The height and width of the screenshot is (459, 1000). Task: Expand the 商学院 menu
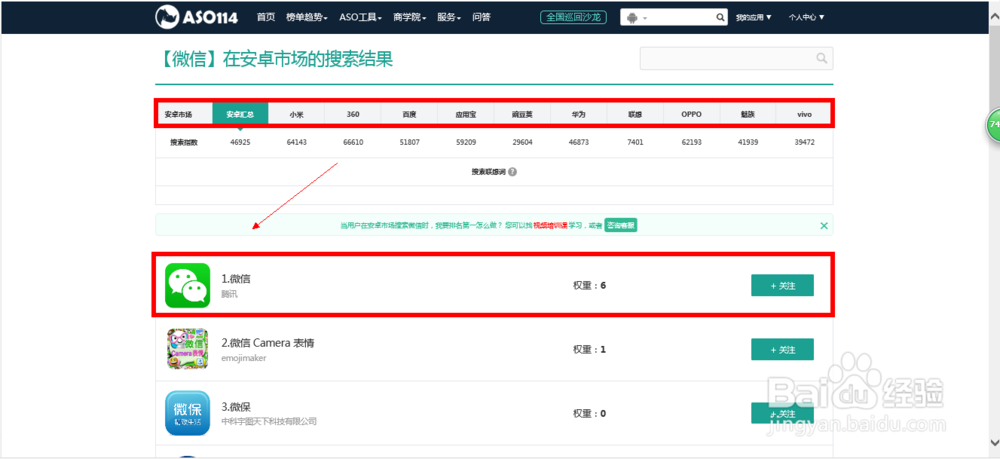coord(410,17)
